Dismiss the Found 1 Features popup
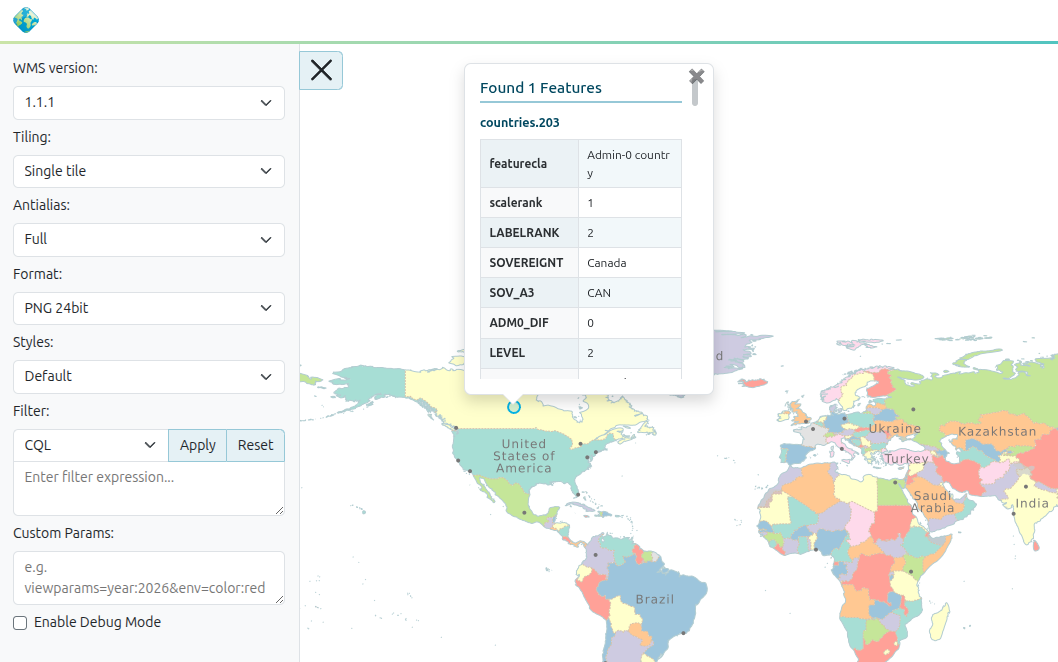This screenshot has height=662, width=1058. click(696, 77)
